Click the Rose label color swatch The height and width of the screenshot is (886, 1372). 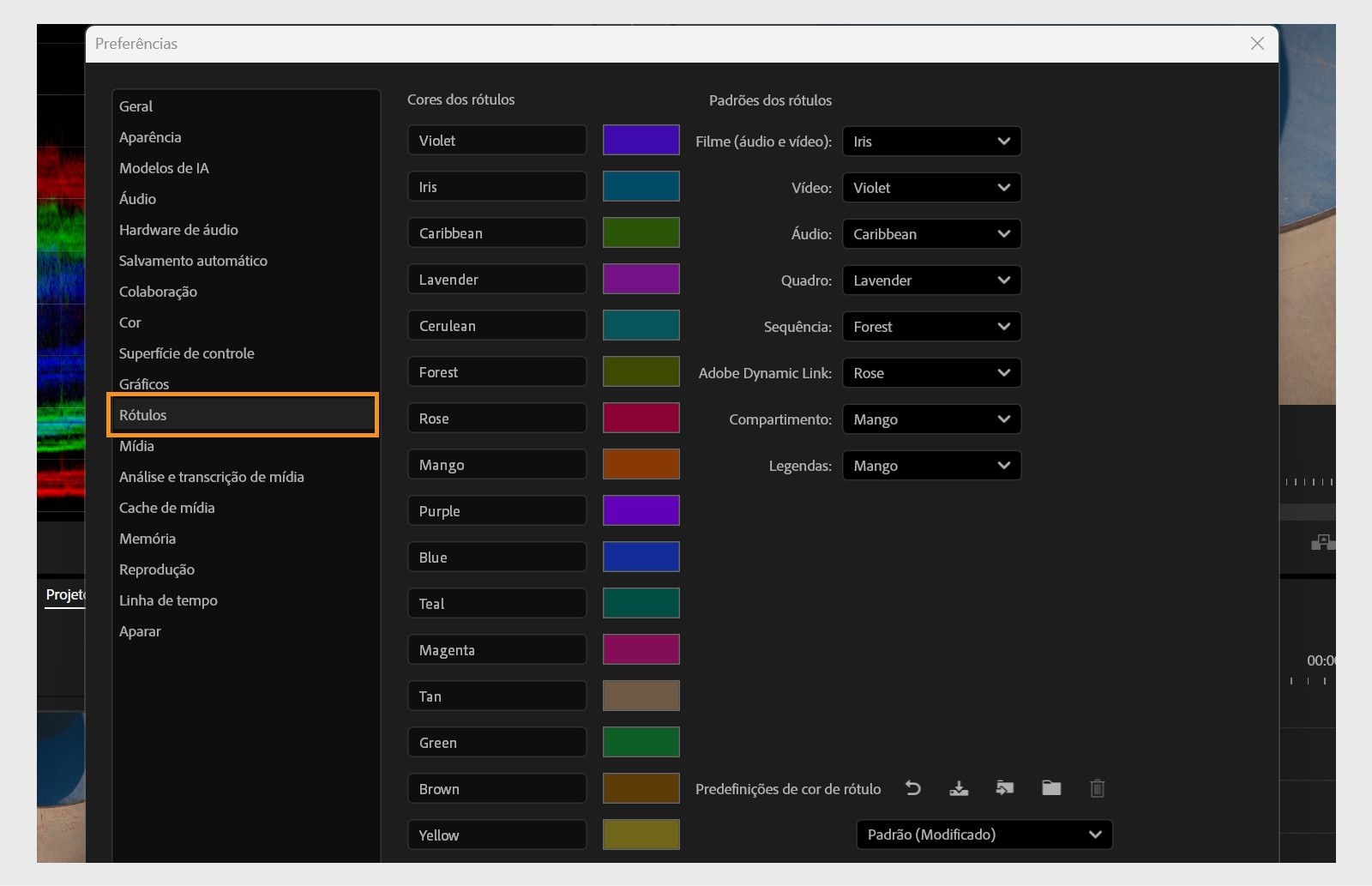coord(641,418)
